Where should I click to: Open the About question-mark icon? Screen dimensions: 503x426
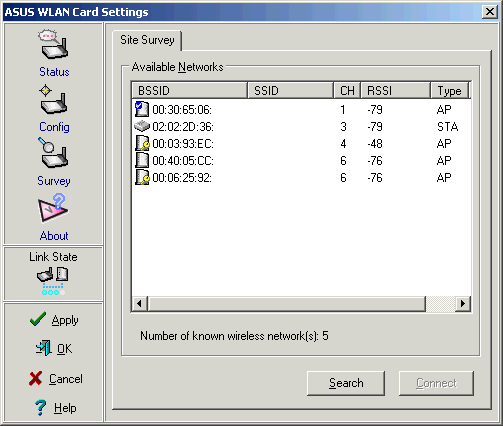pyautogui.click(x=53, y=208)
